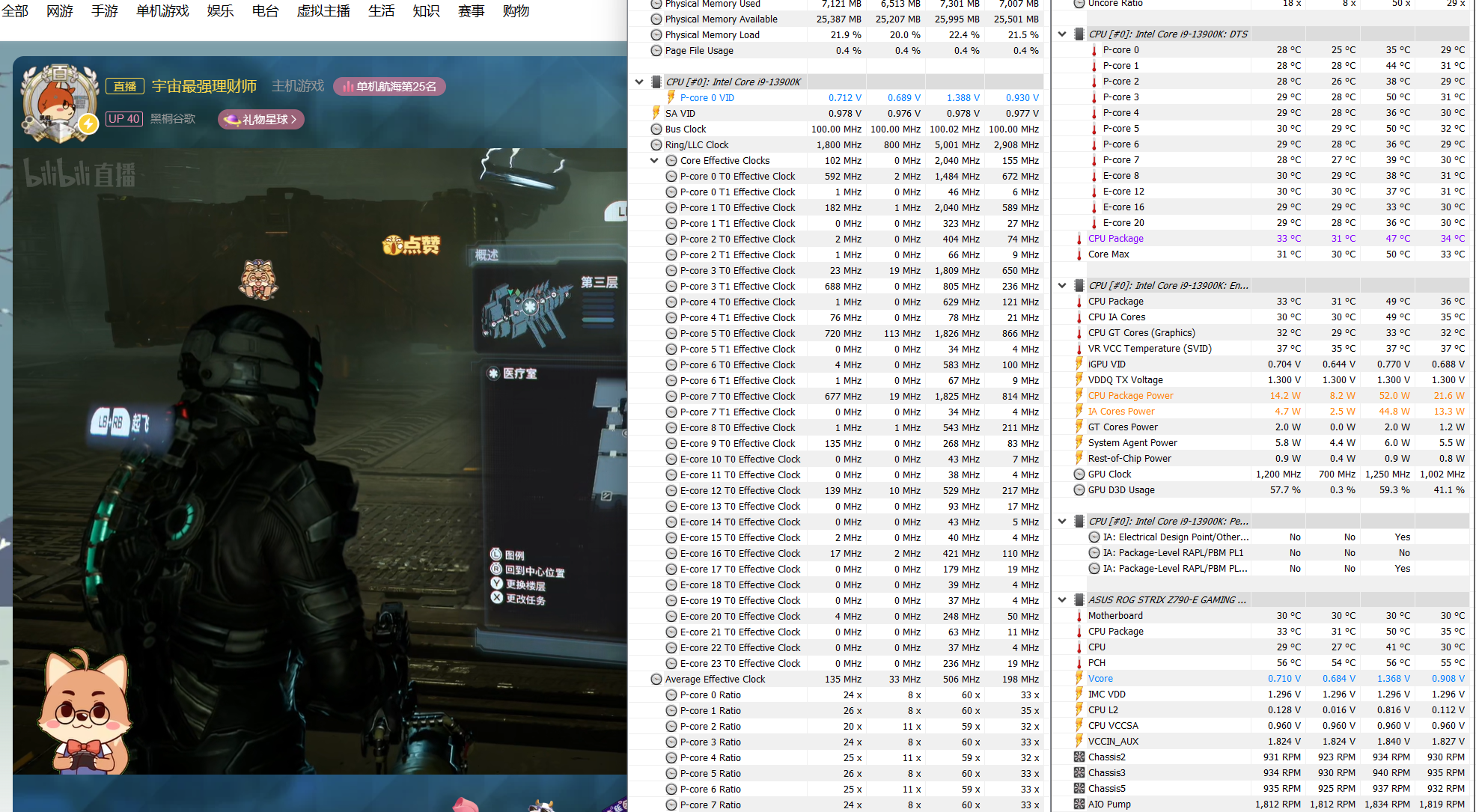Click the fan icon next to Chassis2
This screenshot has width=1476, height=812.
coord(1079,757)
